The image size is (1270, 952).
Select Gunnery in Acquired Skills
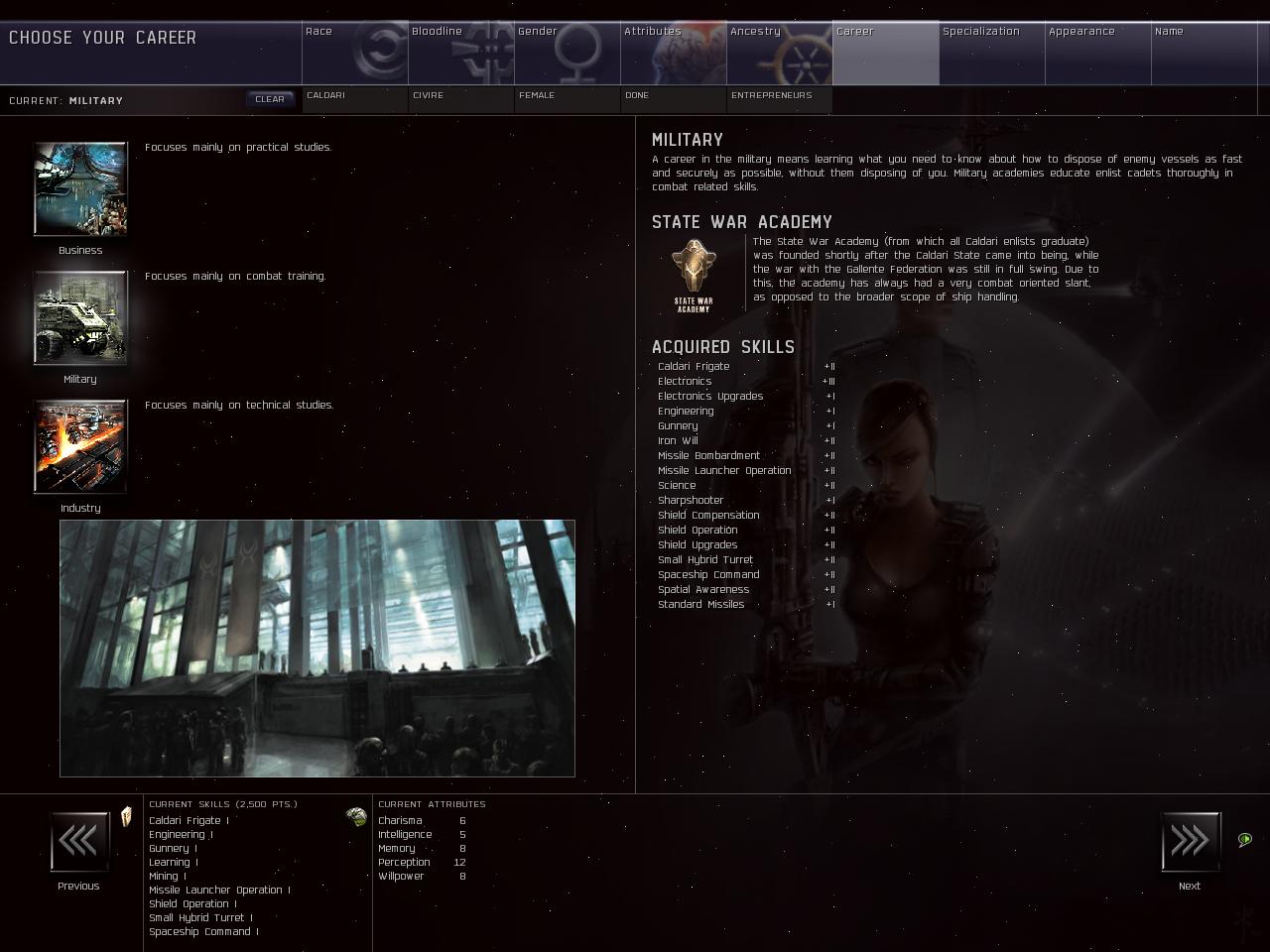coord(746,426)
